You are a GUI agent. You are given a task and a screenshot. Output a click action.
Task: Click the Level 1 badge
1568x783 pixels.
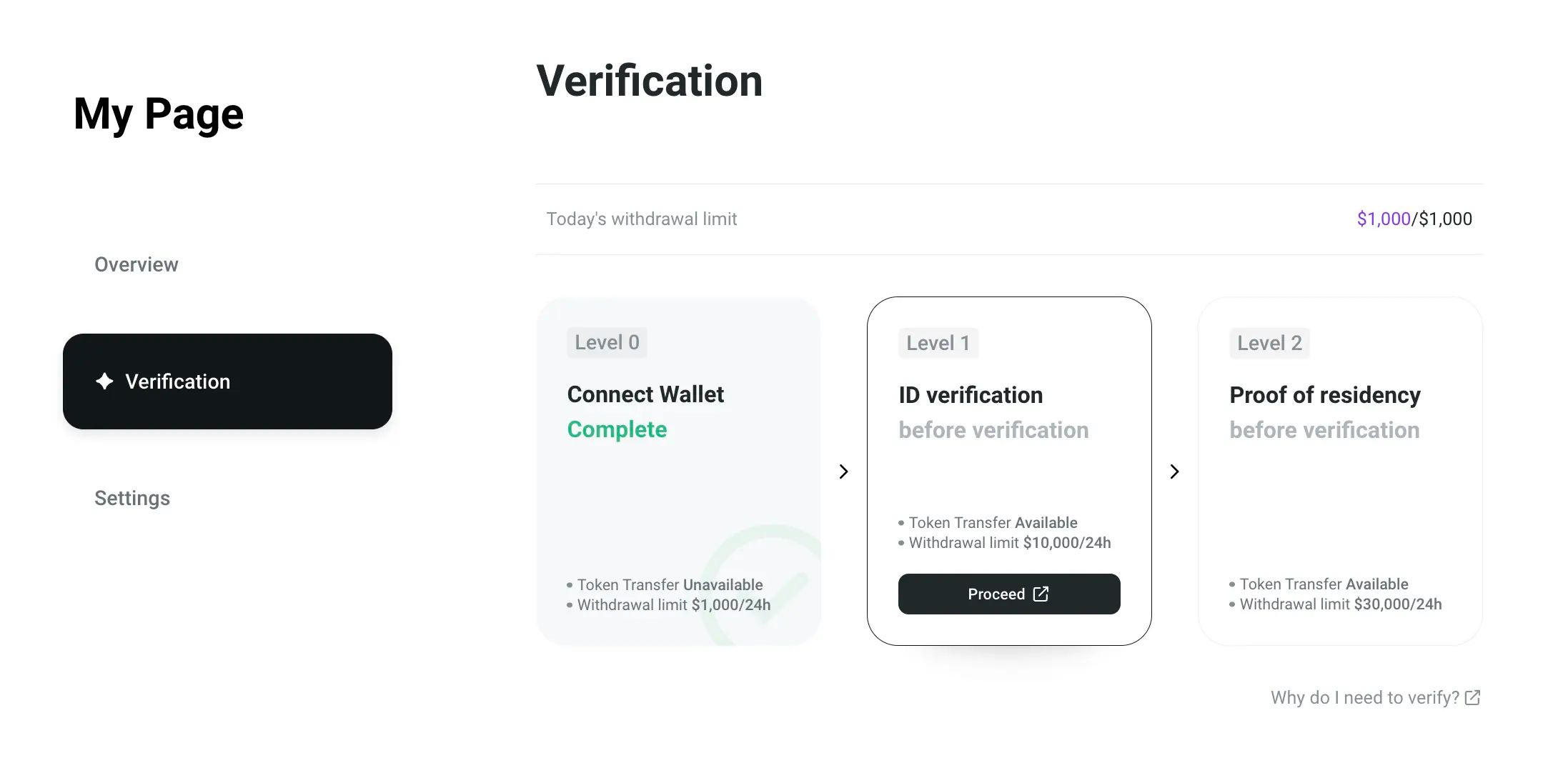[938, 344]
